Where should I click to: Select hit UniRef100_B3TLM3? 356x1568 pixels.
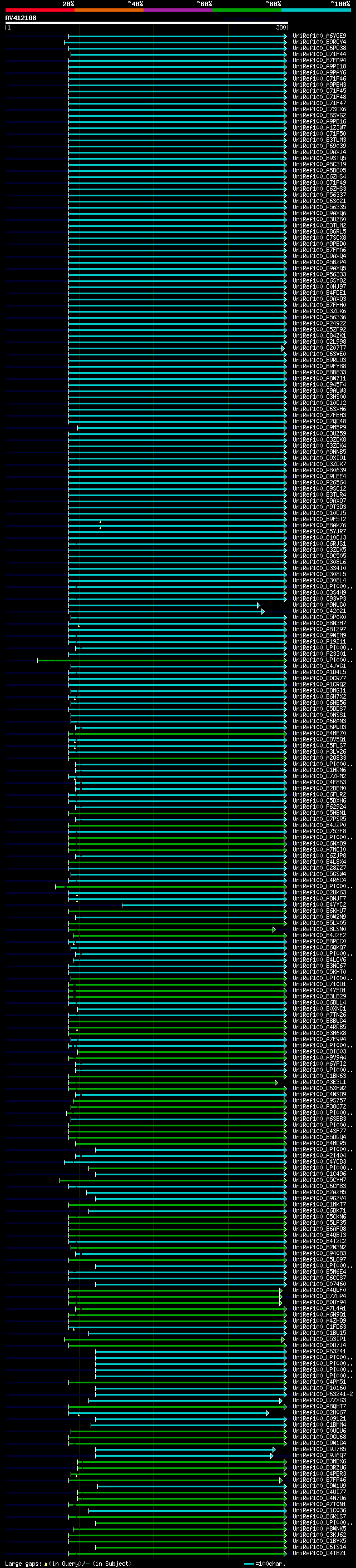(x=319, y=140)
